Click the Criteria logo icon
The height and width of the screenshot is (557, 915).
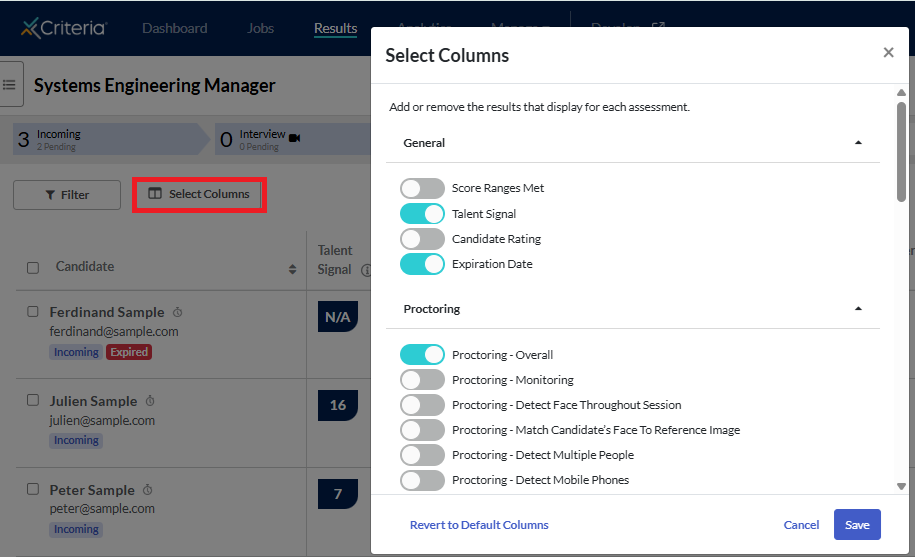point(30,27)
